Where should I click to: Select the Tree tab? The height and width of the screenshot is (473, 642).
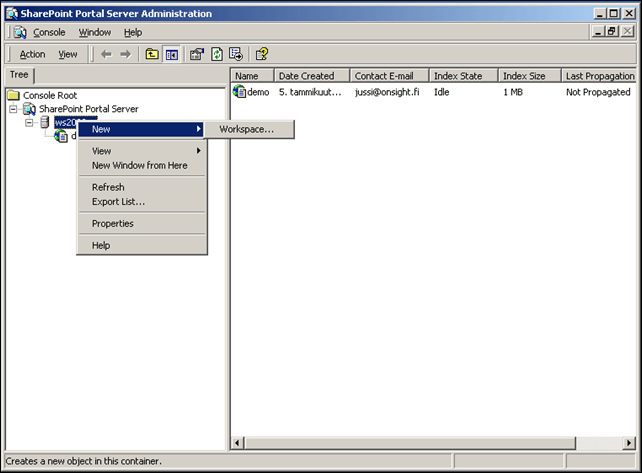coord(19,75)
